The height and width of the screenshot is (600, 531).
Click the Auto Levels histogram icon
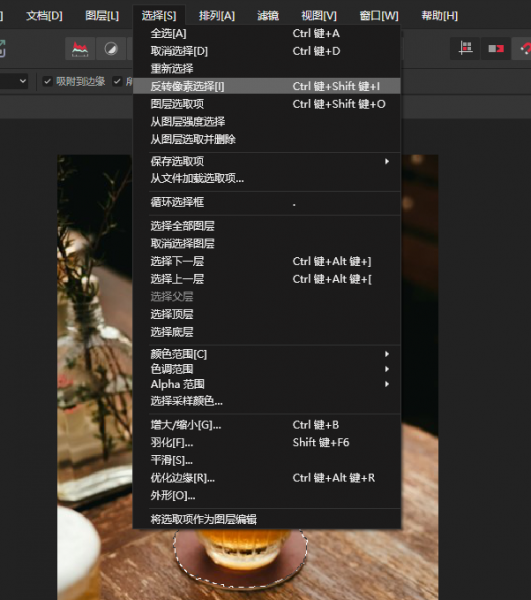coord(80,49)
